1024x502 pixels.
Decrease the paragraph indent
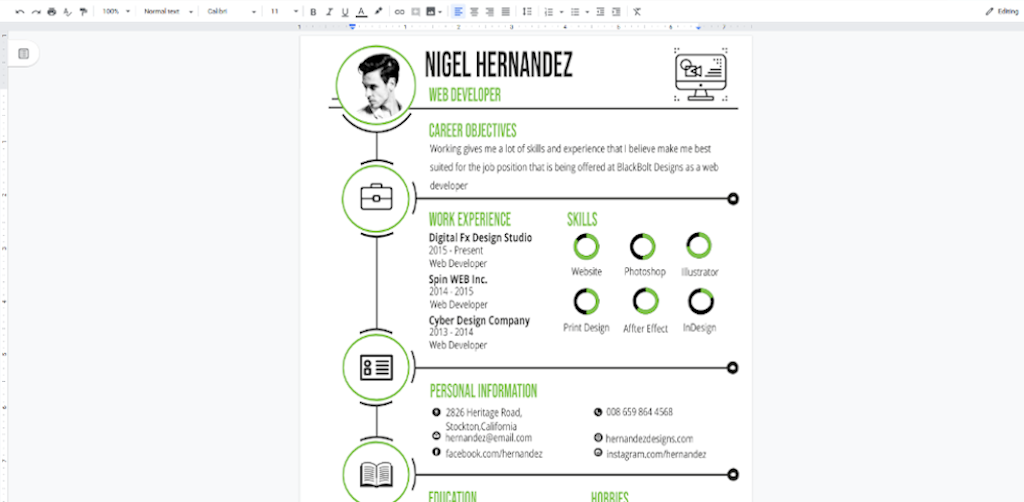600,12
